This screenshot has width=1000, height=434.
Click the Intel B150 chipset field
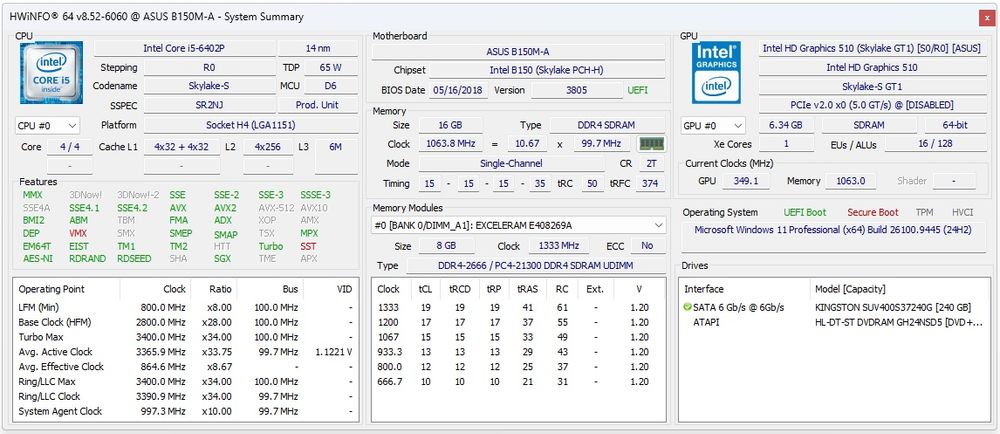pos(546,70)
